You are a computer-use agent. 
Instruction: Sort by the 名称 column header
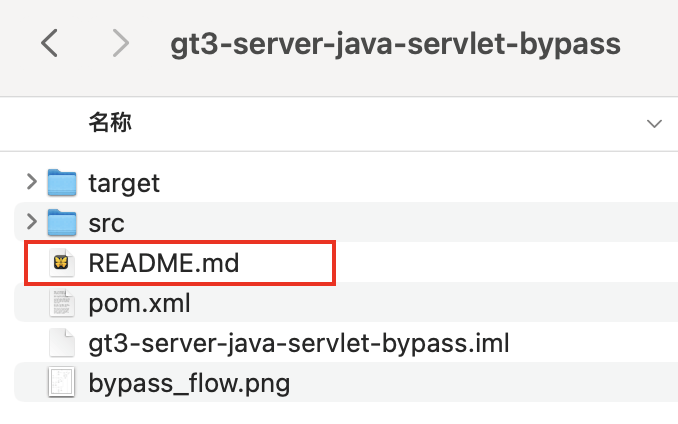point(110,123)
